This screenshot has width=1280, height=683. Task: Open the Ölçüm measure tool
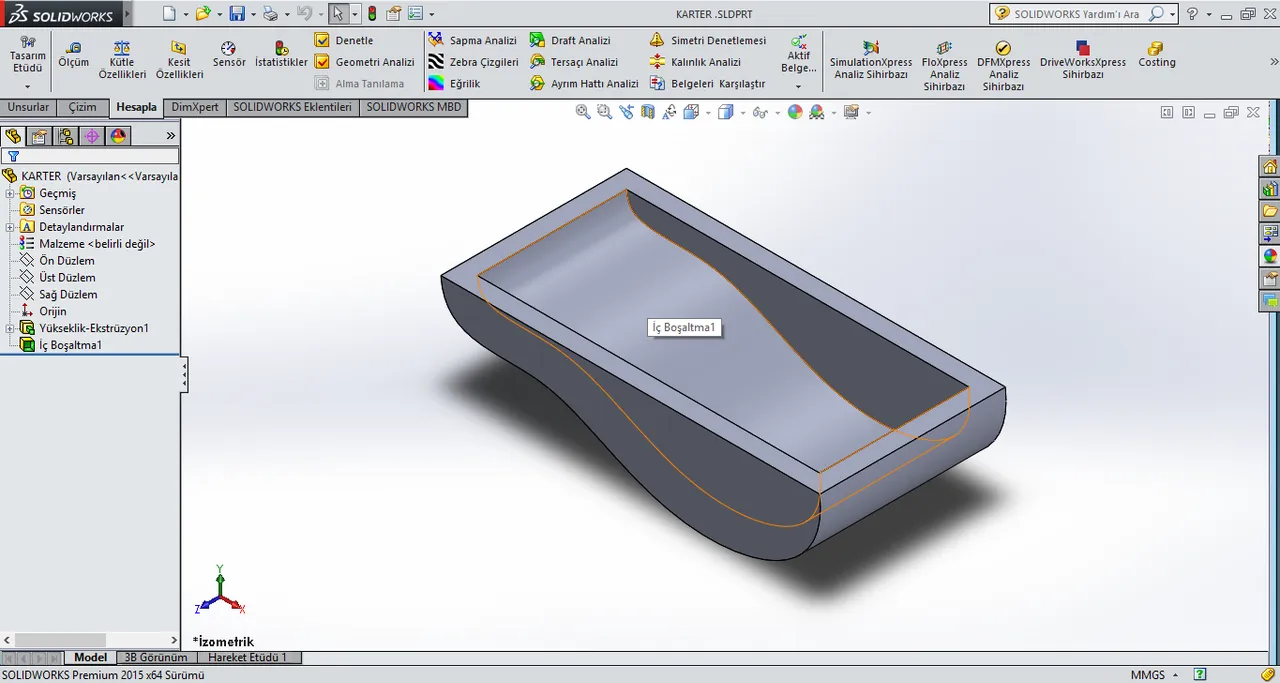73,55
